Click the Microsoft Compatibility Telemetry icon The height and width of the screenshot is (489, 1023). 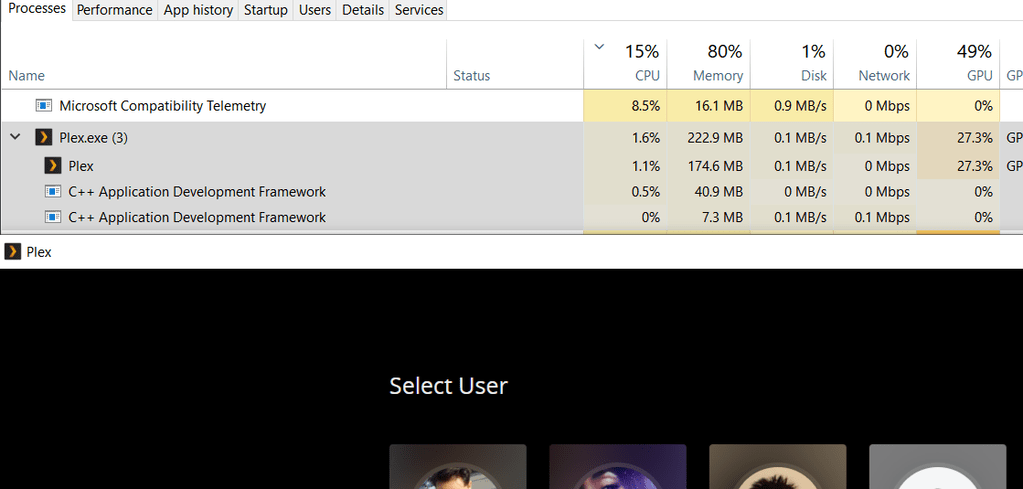pos(44,105)
